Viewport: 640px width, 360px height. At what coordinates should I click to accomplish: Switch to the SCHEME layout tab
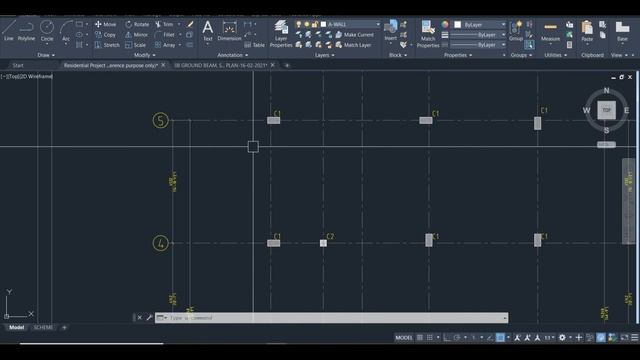tap(43, 327)
